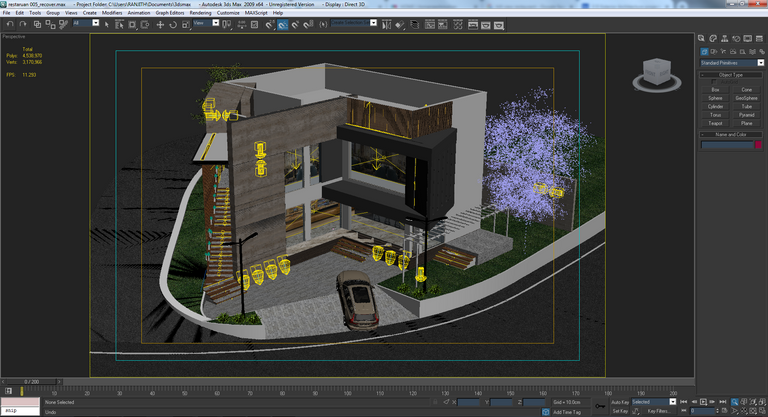Click the Key Filters button
768x417 pixels.
click(x=658, y=411)
